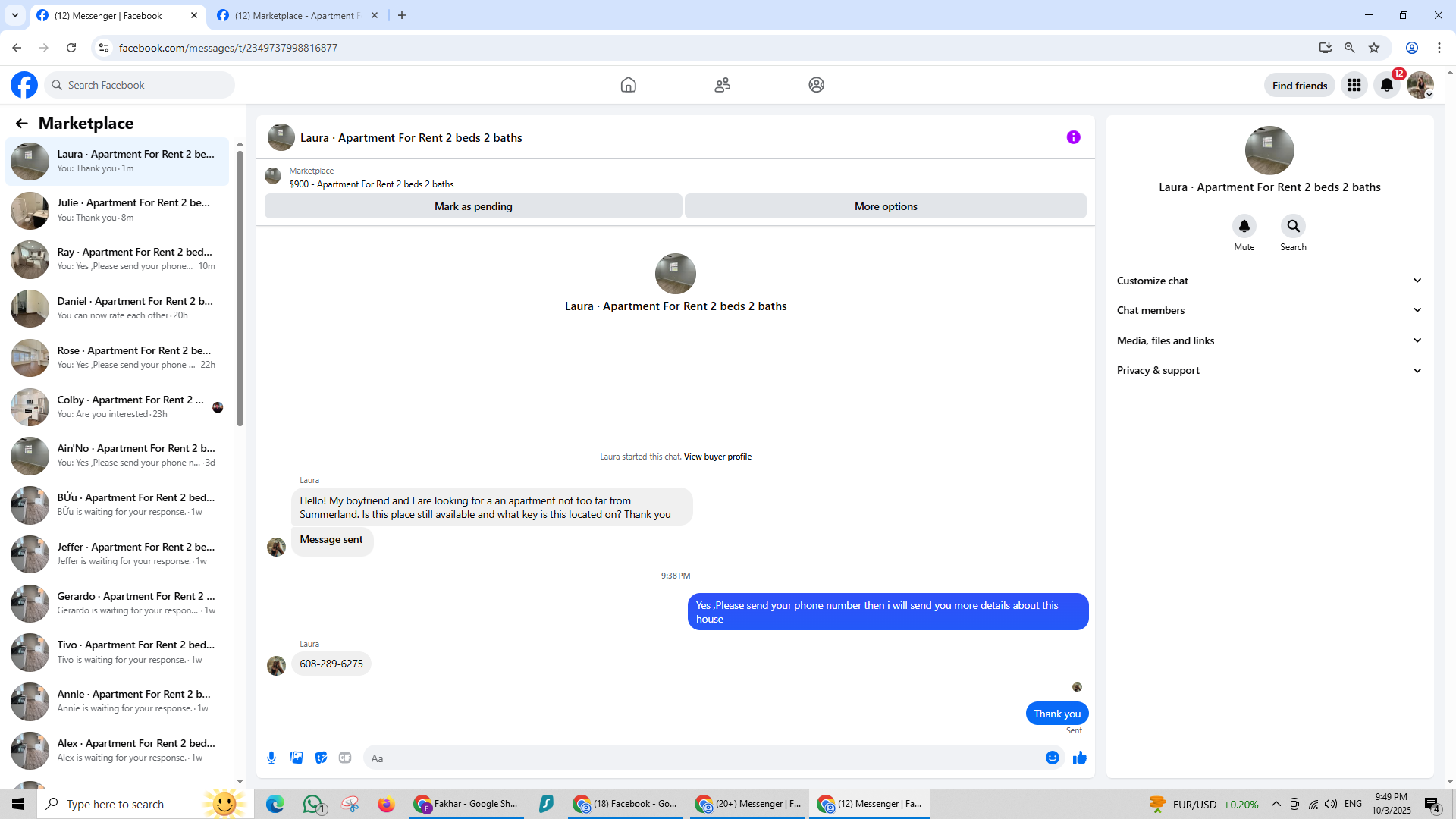Open Microsoft Edge from the taskbar

coord(275,804)
